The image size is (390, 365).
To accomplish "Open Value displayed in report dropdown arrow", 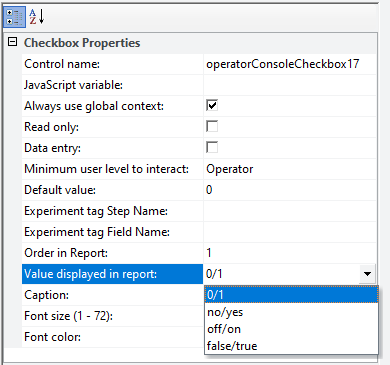I will point(367,274).
